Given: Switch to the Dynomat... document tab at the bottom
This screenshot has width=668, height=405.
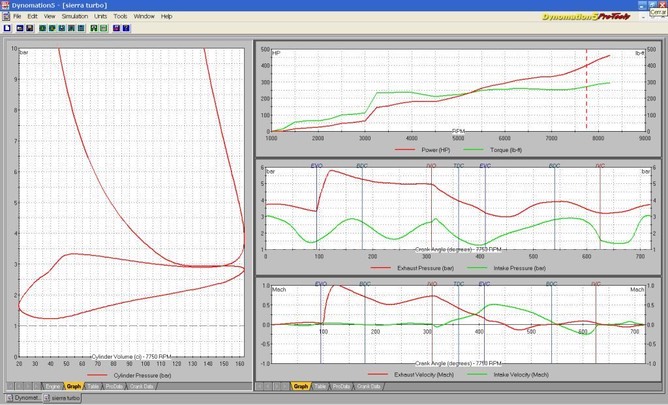Looking at the screenshot, I should 24,398.
